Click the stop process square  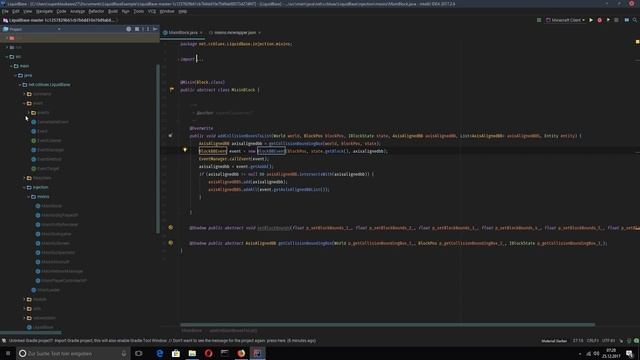pos(616,20)
